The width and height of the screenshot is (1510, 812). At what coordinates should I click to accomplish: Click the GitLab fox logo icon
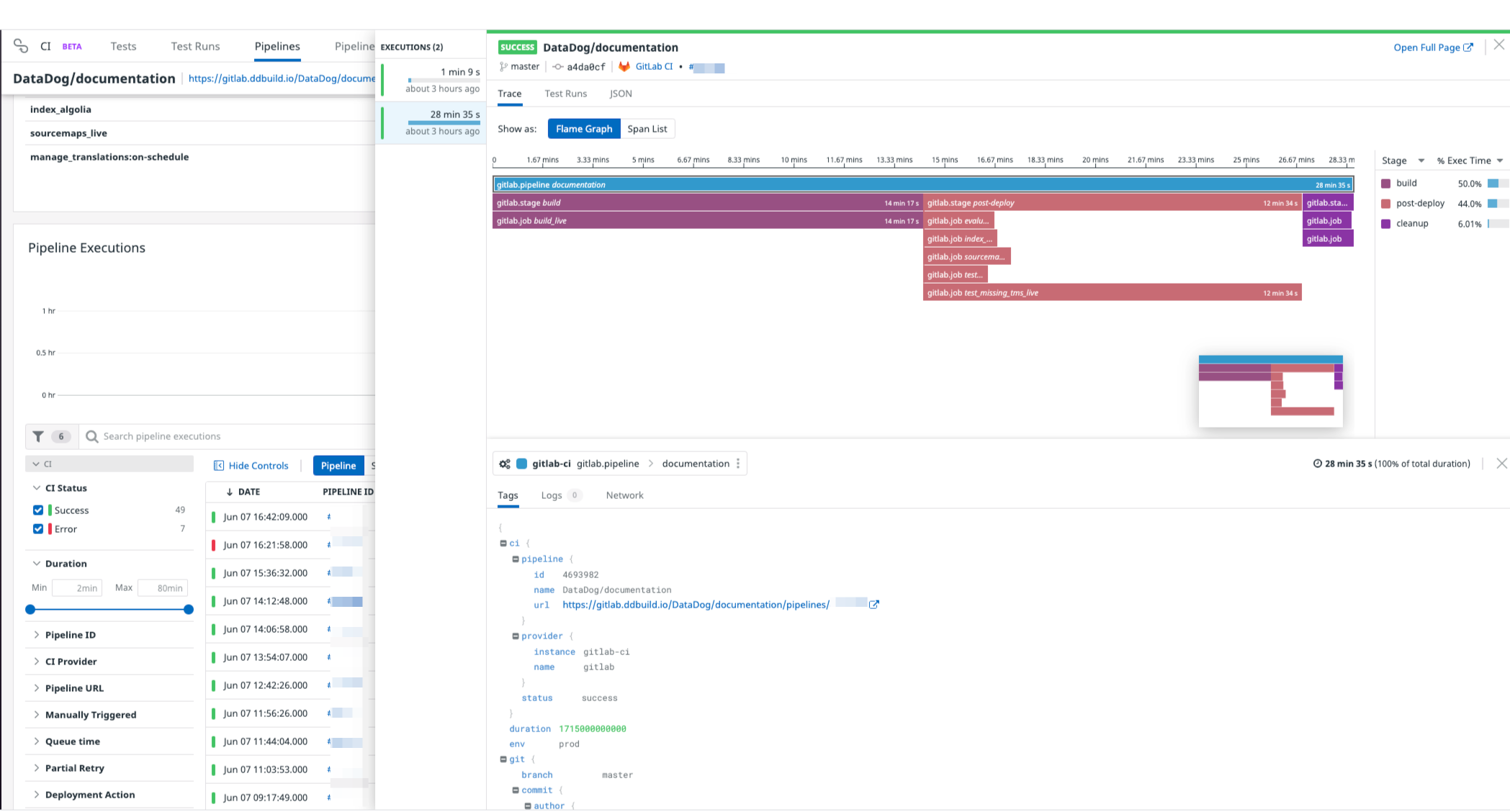624,66
